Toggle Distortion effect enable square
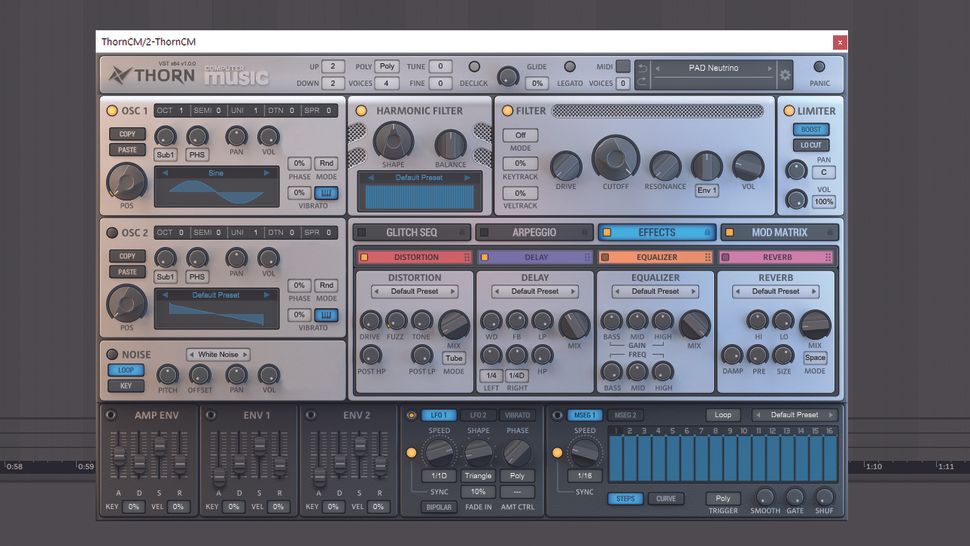 click(364, 257)
